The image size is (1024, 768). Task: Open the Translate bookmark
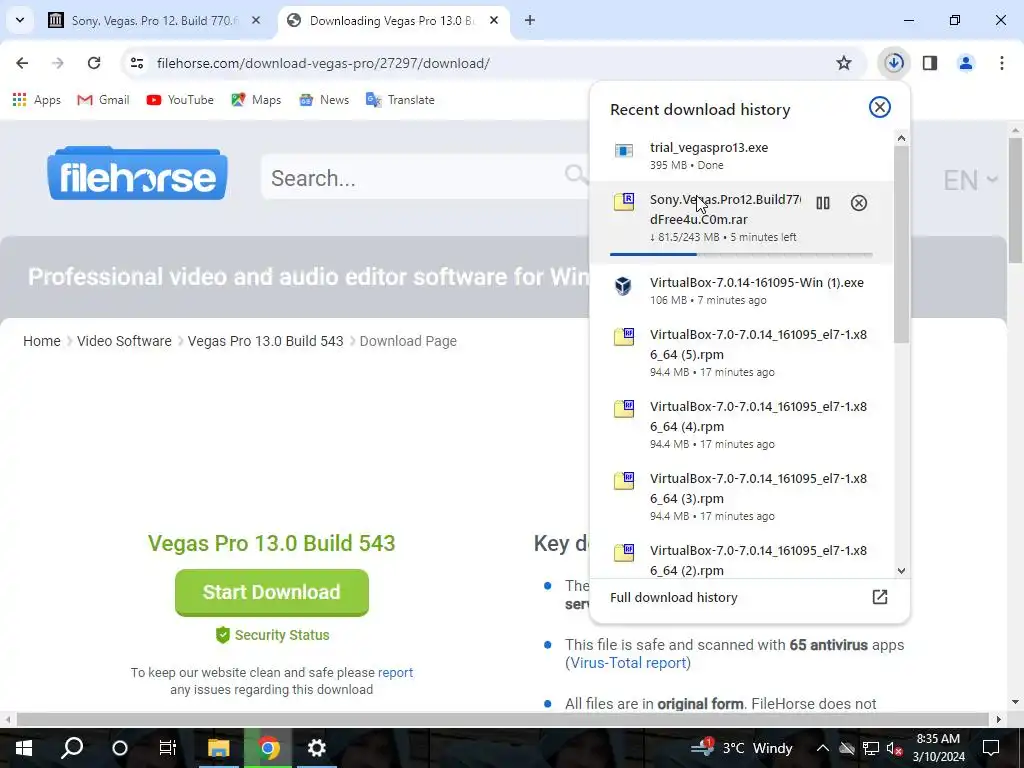(400, 100)
